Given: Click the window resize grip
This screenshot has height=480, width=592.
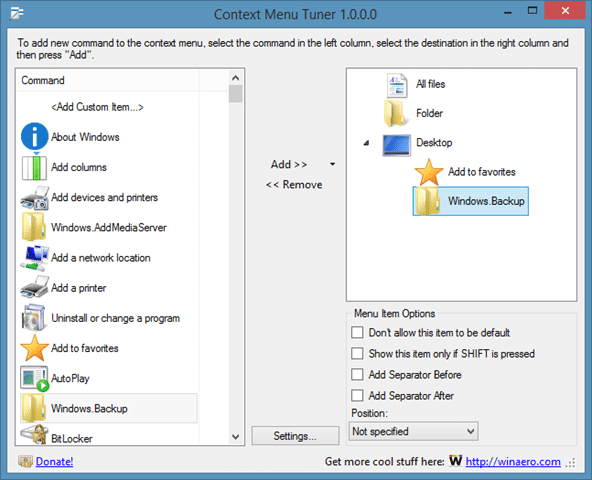Looking at the screenshot, I should pos(571,463).
